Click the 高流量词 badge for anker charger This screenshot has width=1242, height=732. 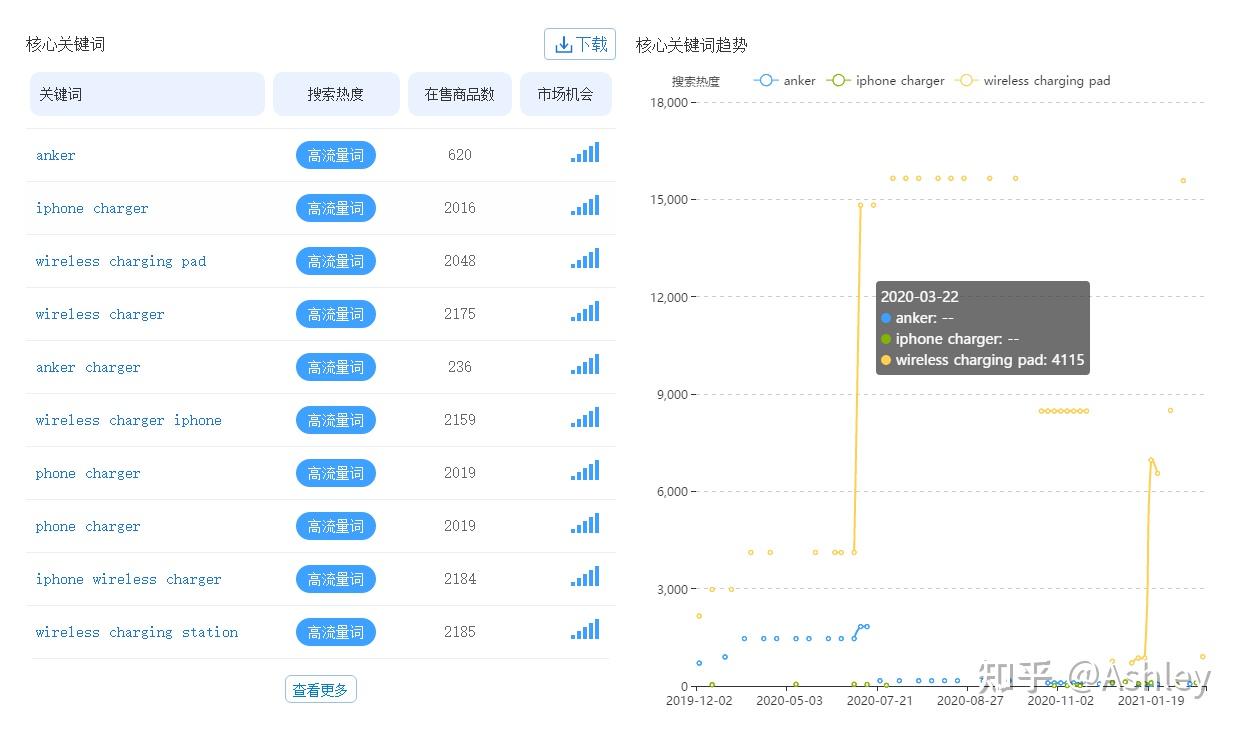[336, 367]
